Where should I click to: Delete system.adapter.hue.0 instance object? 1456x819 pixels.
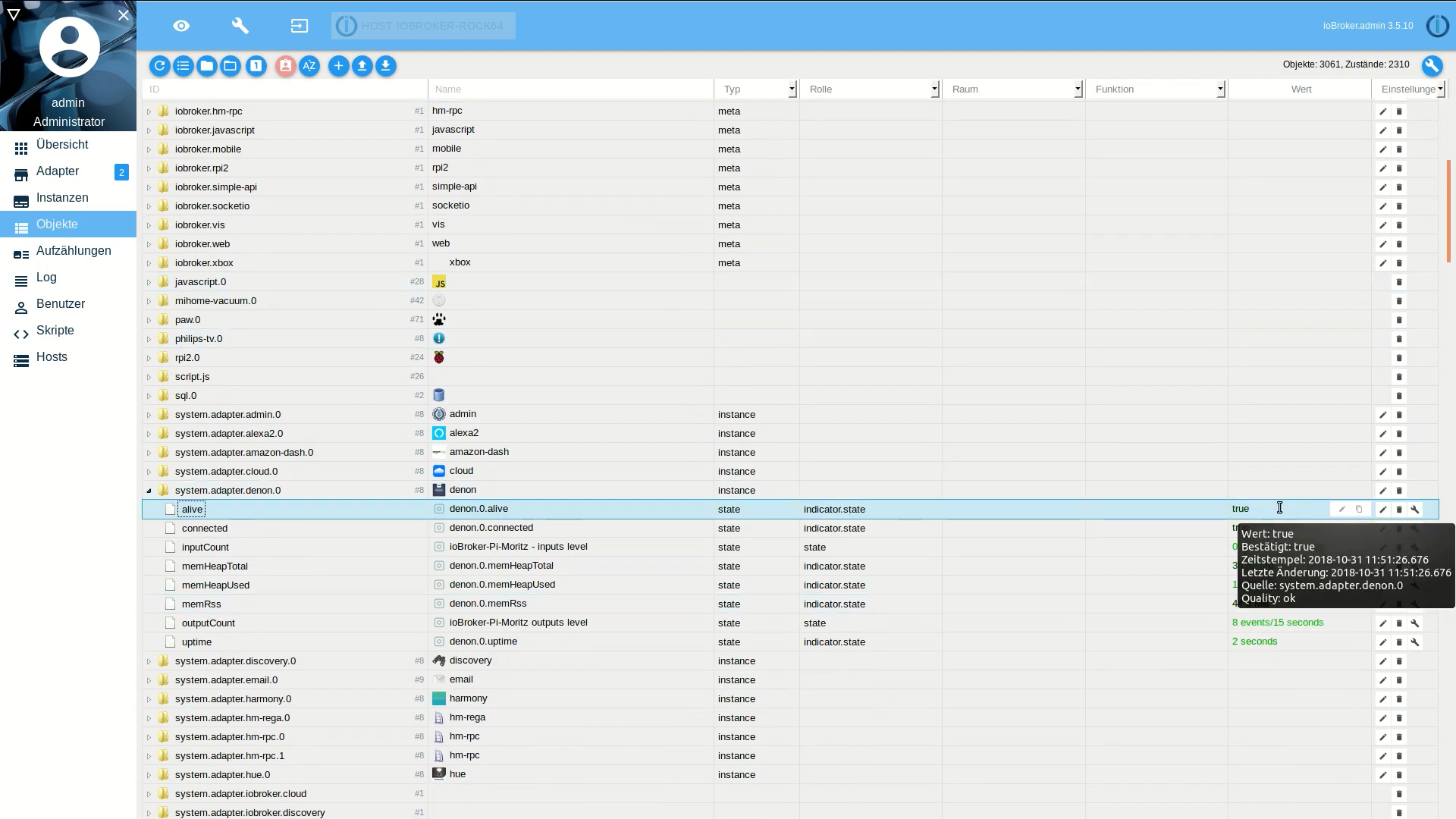pos(1399,775)
